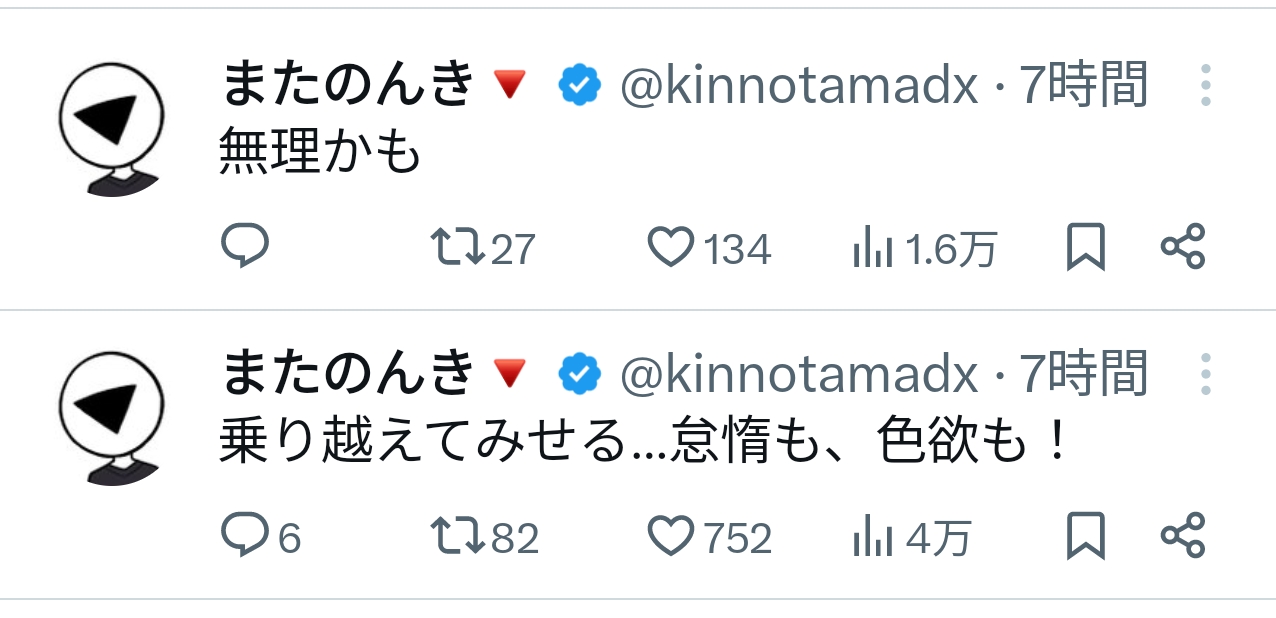Click the またのんき display name in the second tweet
The height and width of the screenshot is (618, 1276).
[x=346, y=375]
